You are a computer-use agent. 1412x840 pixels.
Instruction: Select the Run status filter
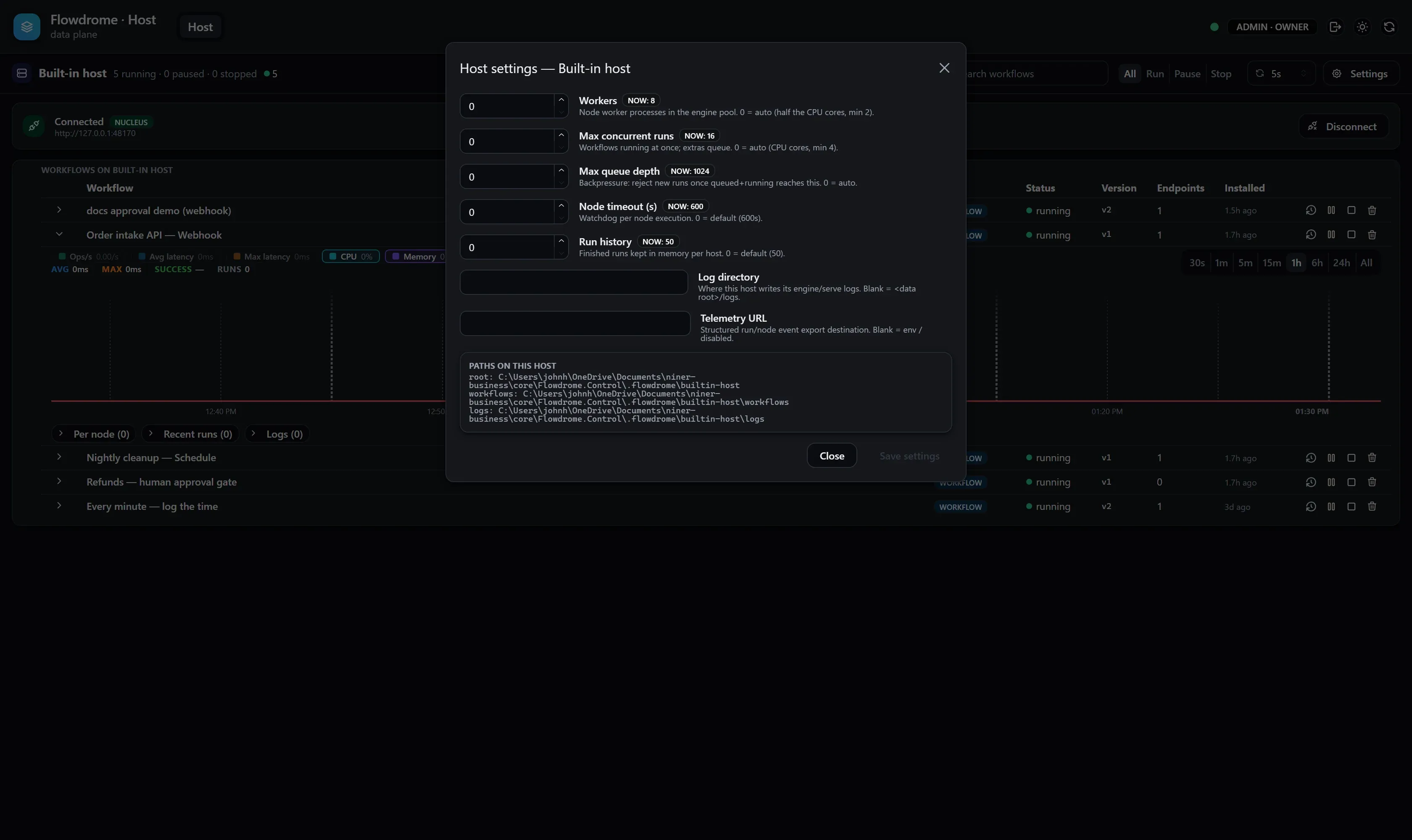pos(1155,73)
